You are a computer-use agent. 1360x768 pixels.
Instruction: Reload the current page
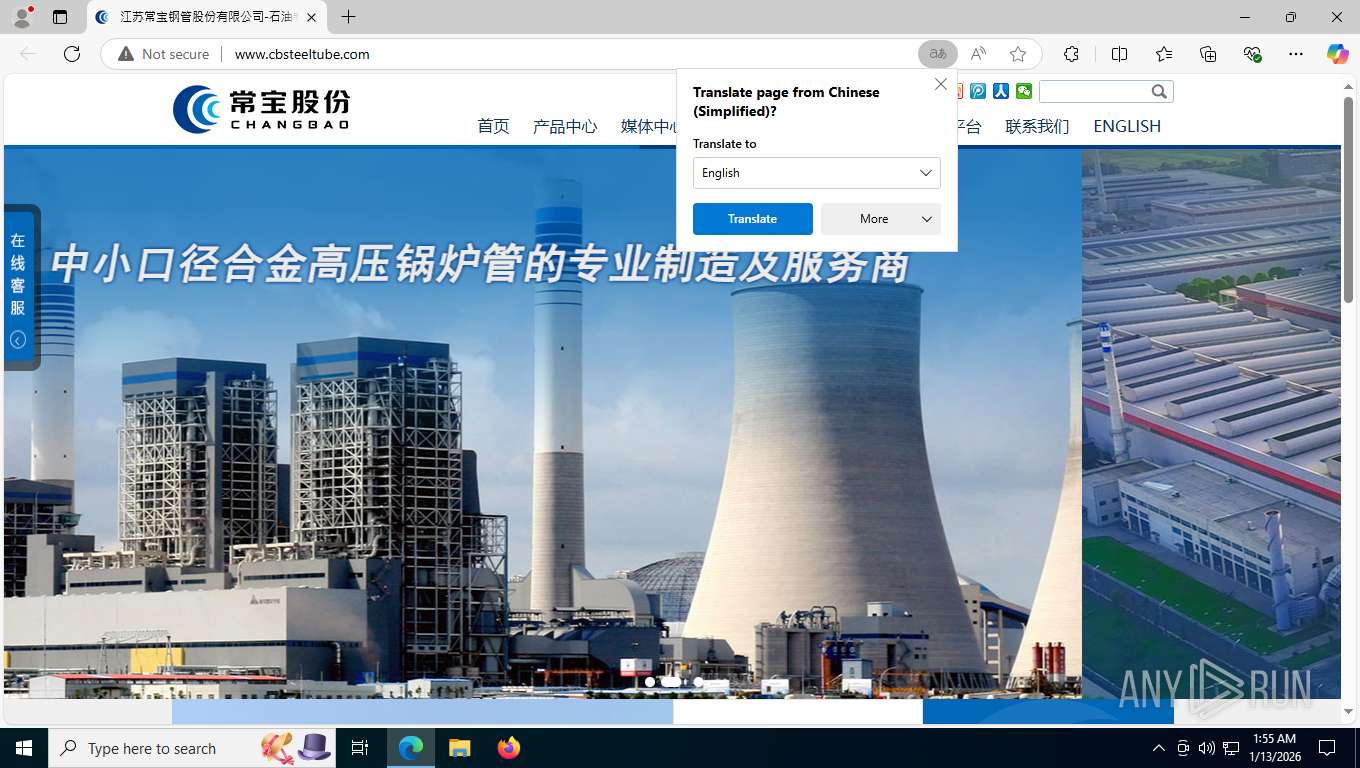pyautogui.click(x=72, y=54)
